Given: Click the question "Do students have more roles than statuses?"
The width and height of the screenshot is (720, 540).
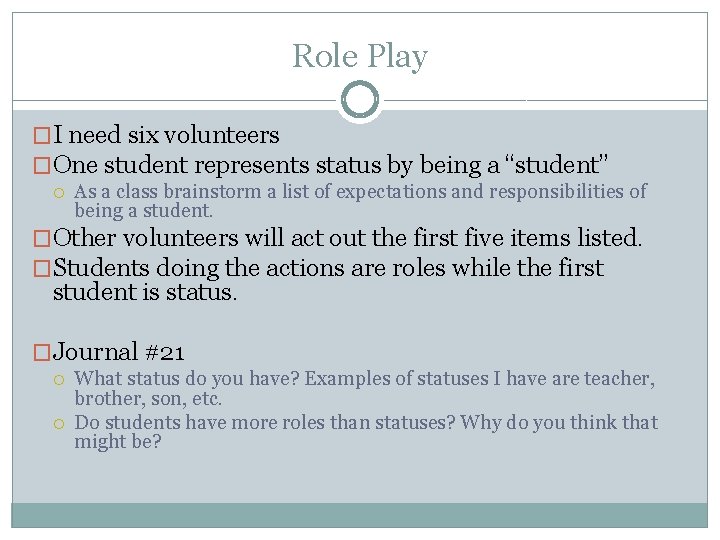Looking at the screenshot, I should click(366, 422).
